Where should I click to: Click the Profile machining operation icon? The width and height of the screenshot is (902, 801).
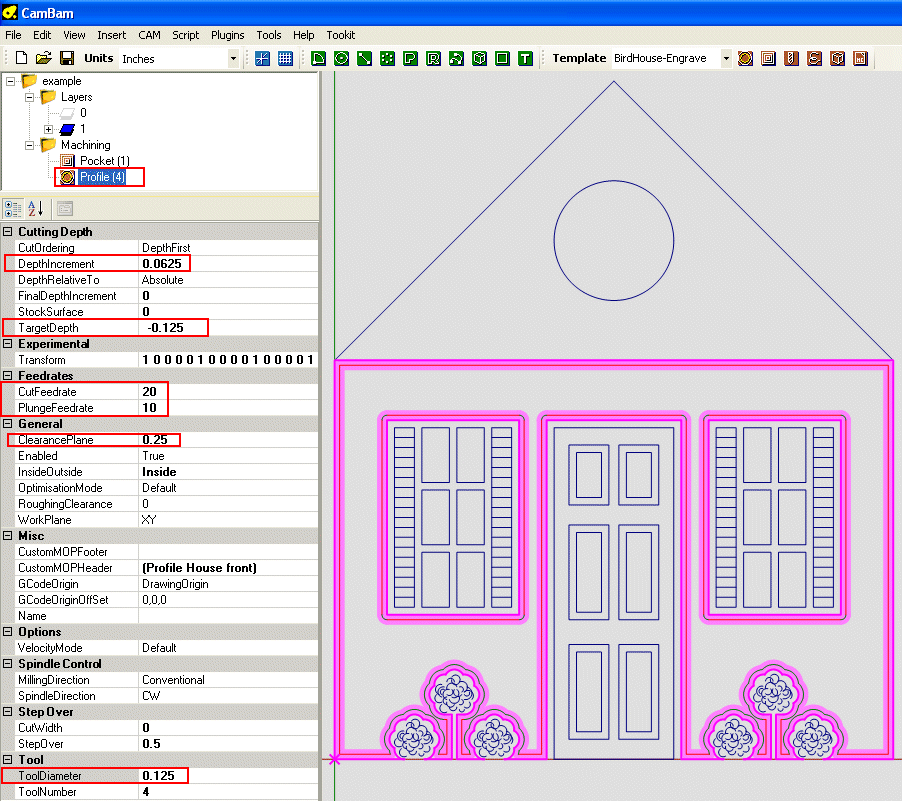tap(745, 59)
